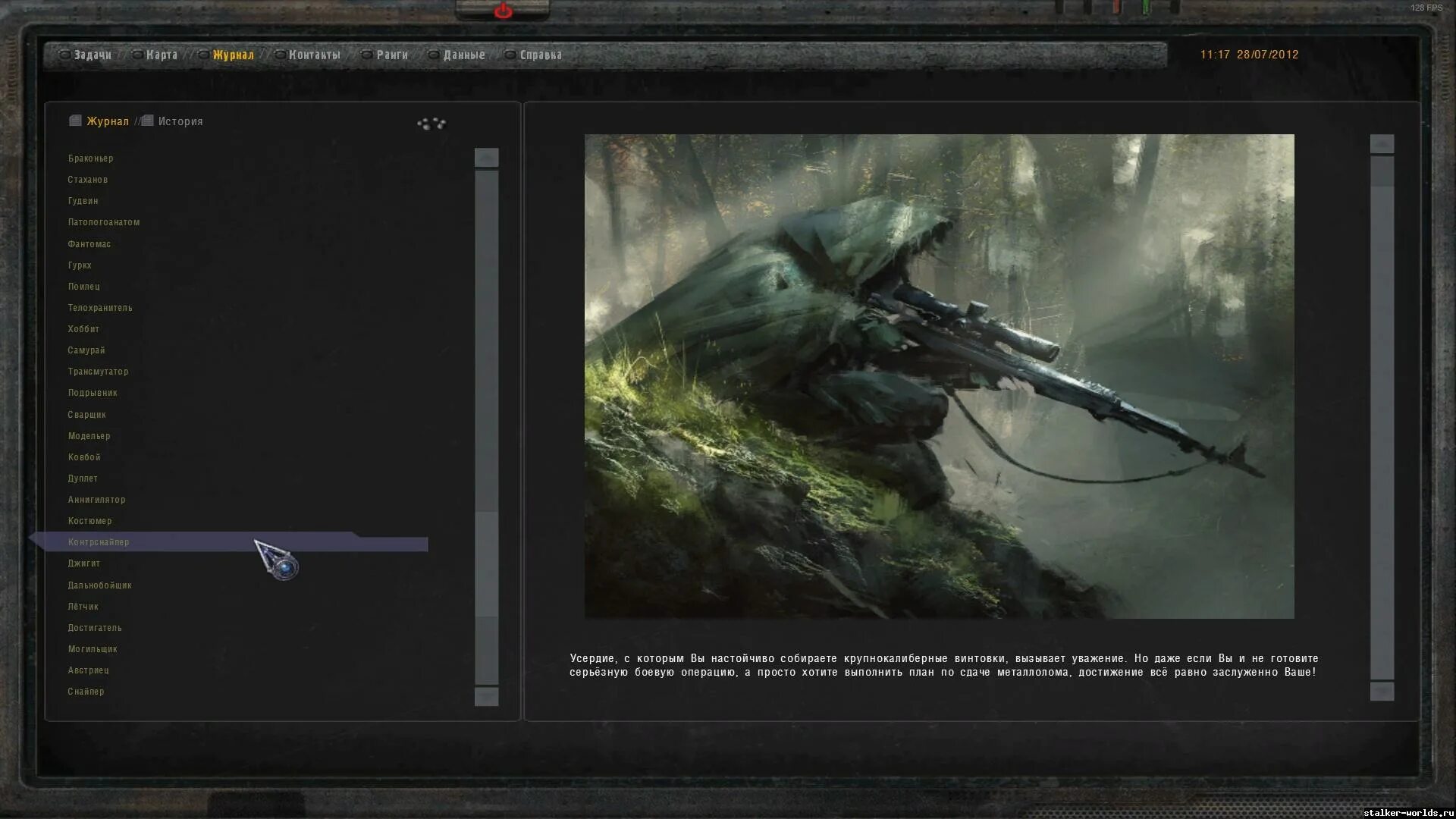Select the Модельер entry
This screenshot has width=1456, height=819.
[89, 436]
